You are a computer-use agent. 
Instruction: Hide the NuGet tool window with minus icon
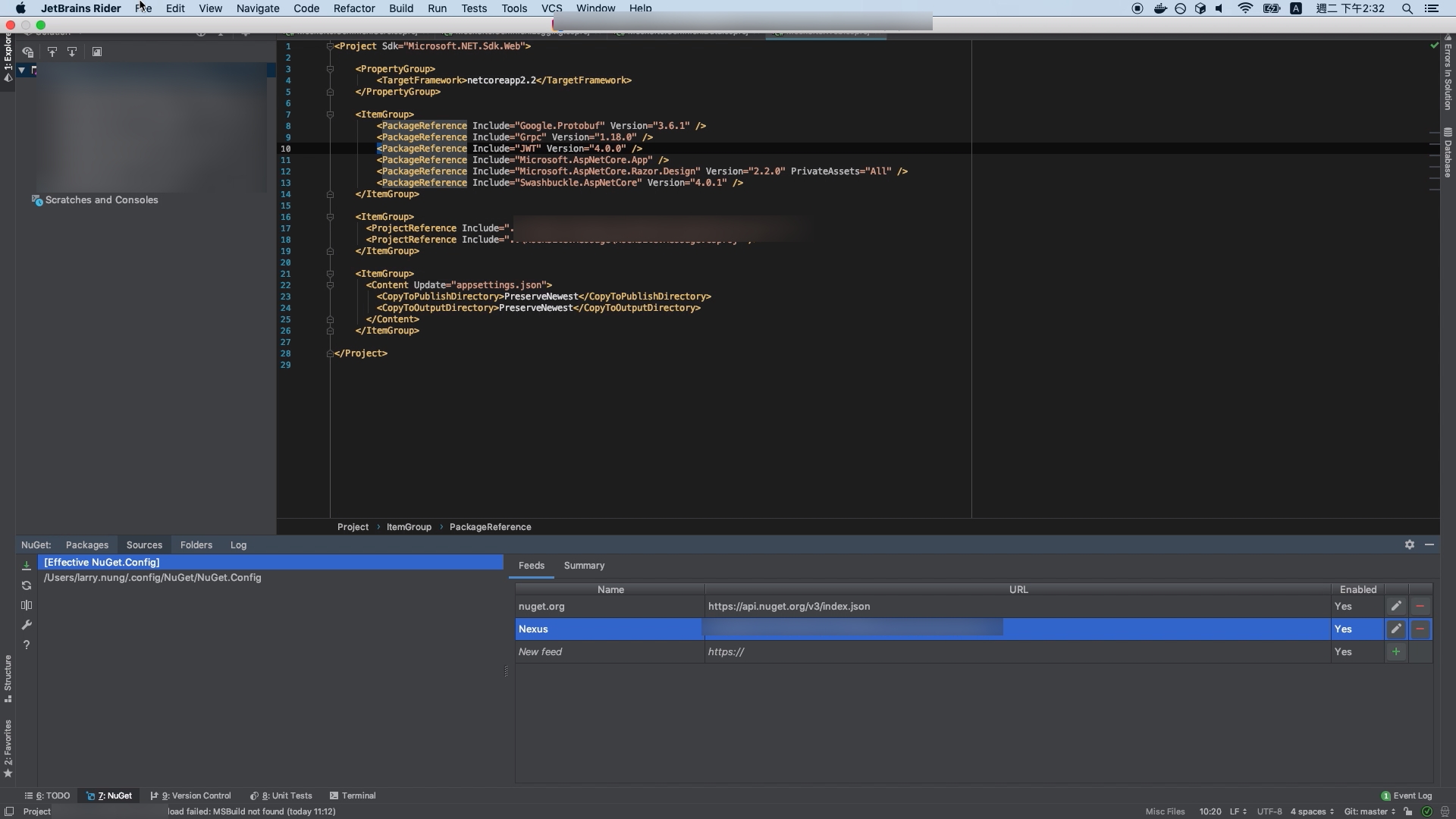click(1429, 545)
